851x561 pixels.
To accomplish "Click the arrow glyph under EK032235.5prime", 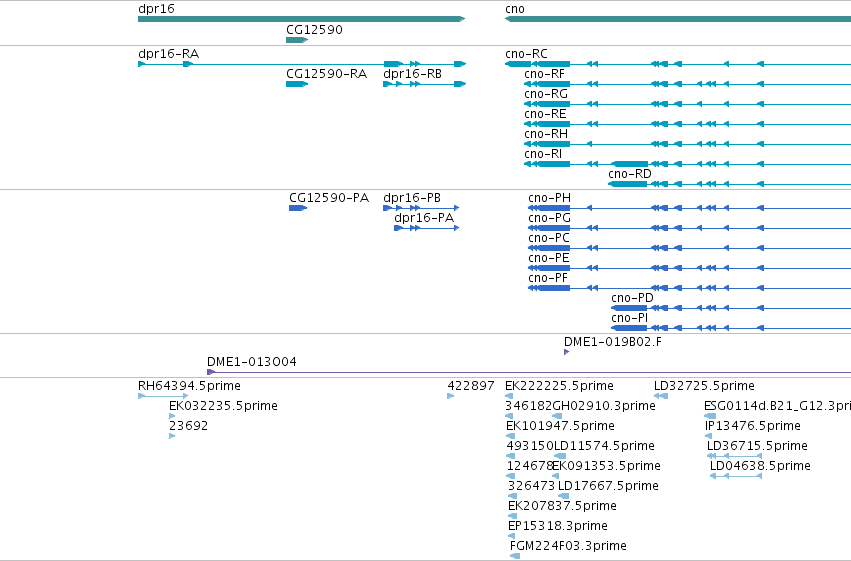I will [172, 416].
